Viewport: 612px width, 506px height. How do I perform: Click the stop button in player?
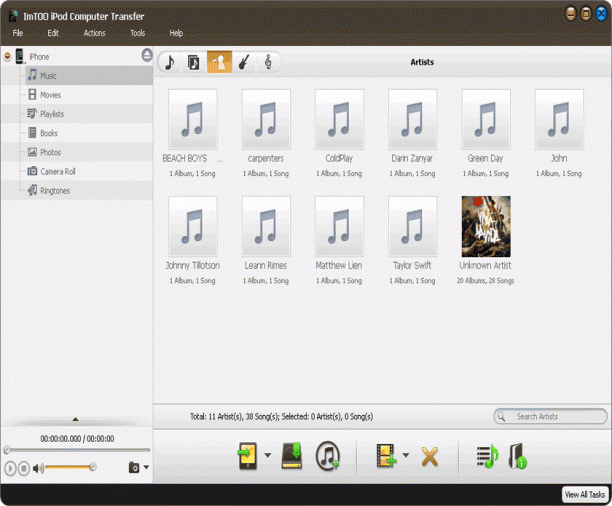coord(24,468)
